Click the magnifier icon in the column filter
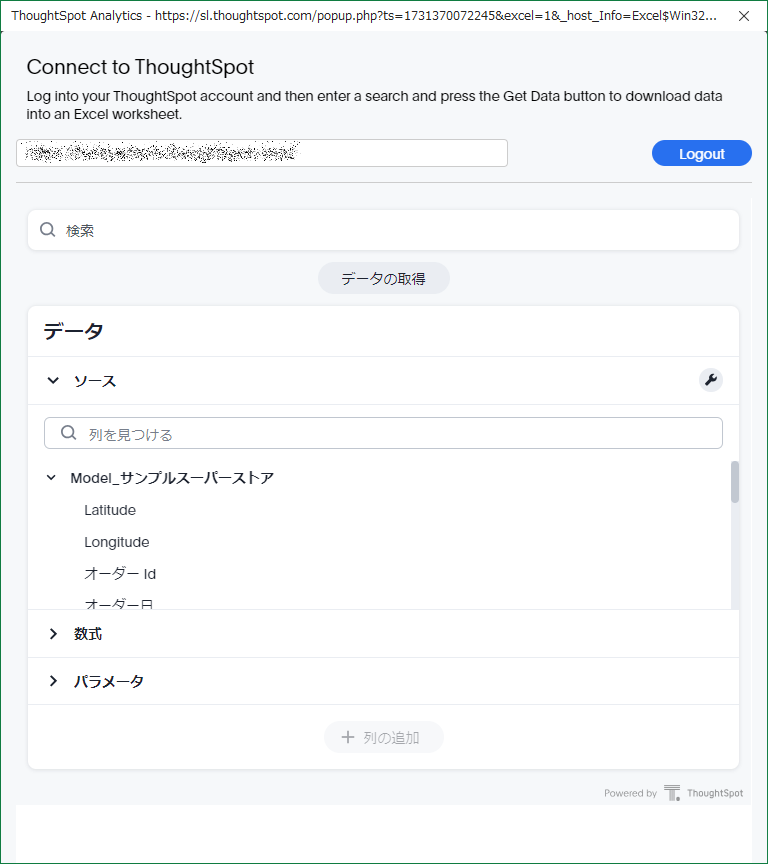768x864 pixels. (68, 433)
